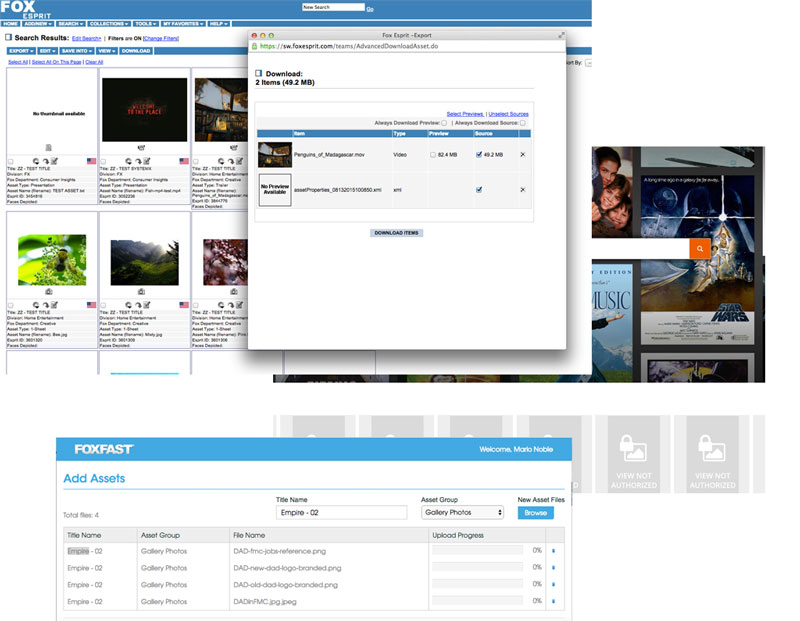Remove the assetProperties xml row via X
The image size is (800, 621).
(x=522, y=189)
